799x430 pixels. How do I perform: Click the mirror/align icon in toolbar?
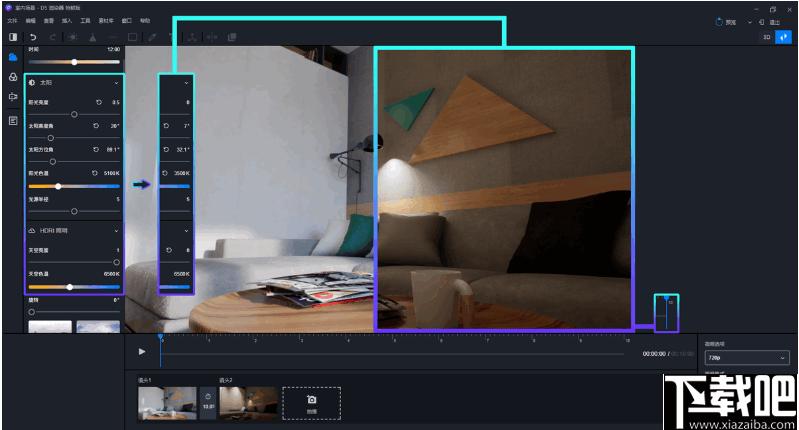click(212, 37)
